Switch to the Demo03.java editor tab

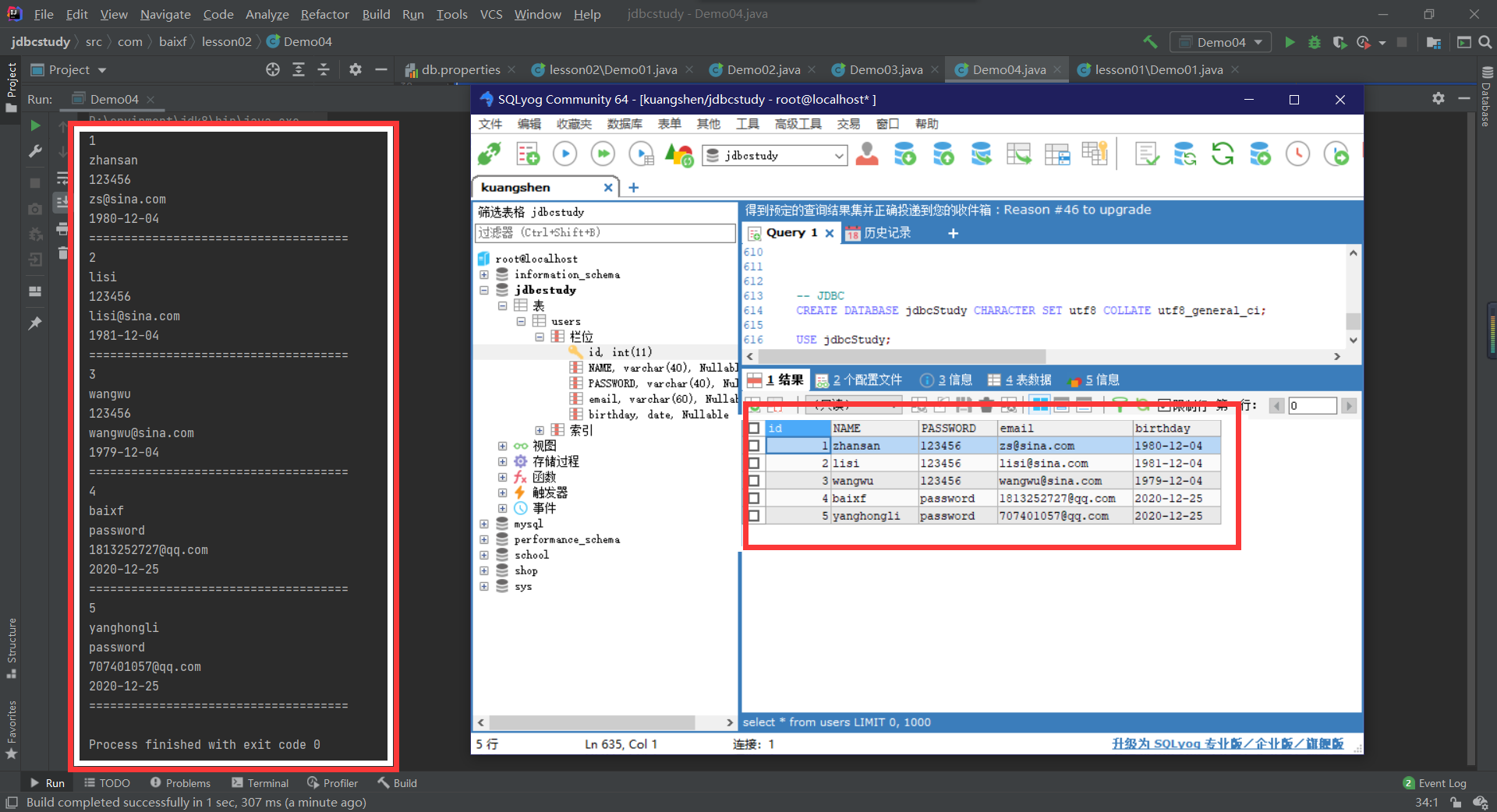886,69
